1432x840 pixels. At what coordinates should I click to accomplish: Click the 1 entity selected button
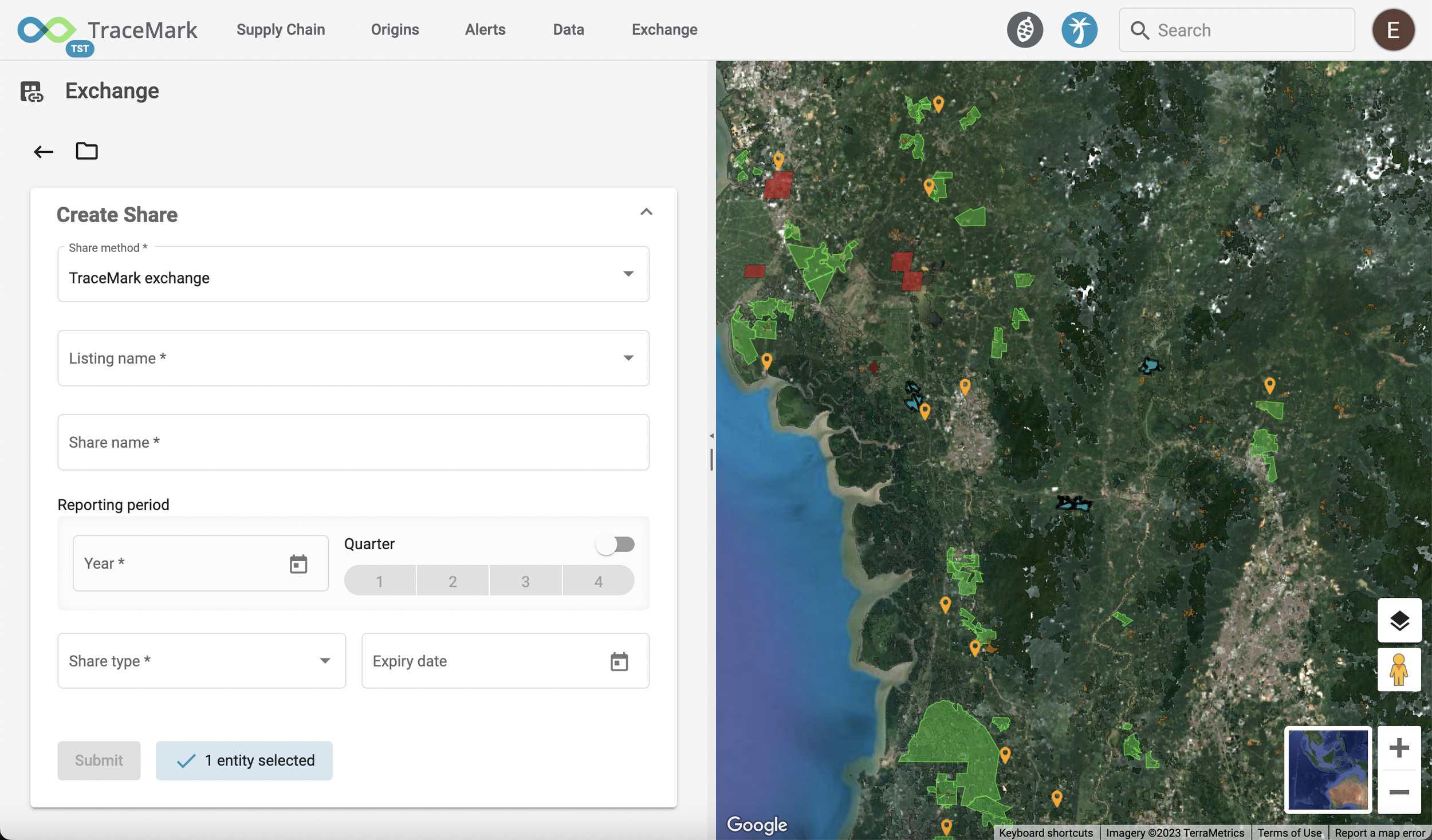tap(244, 760)
